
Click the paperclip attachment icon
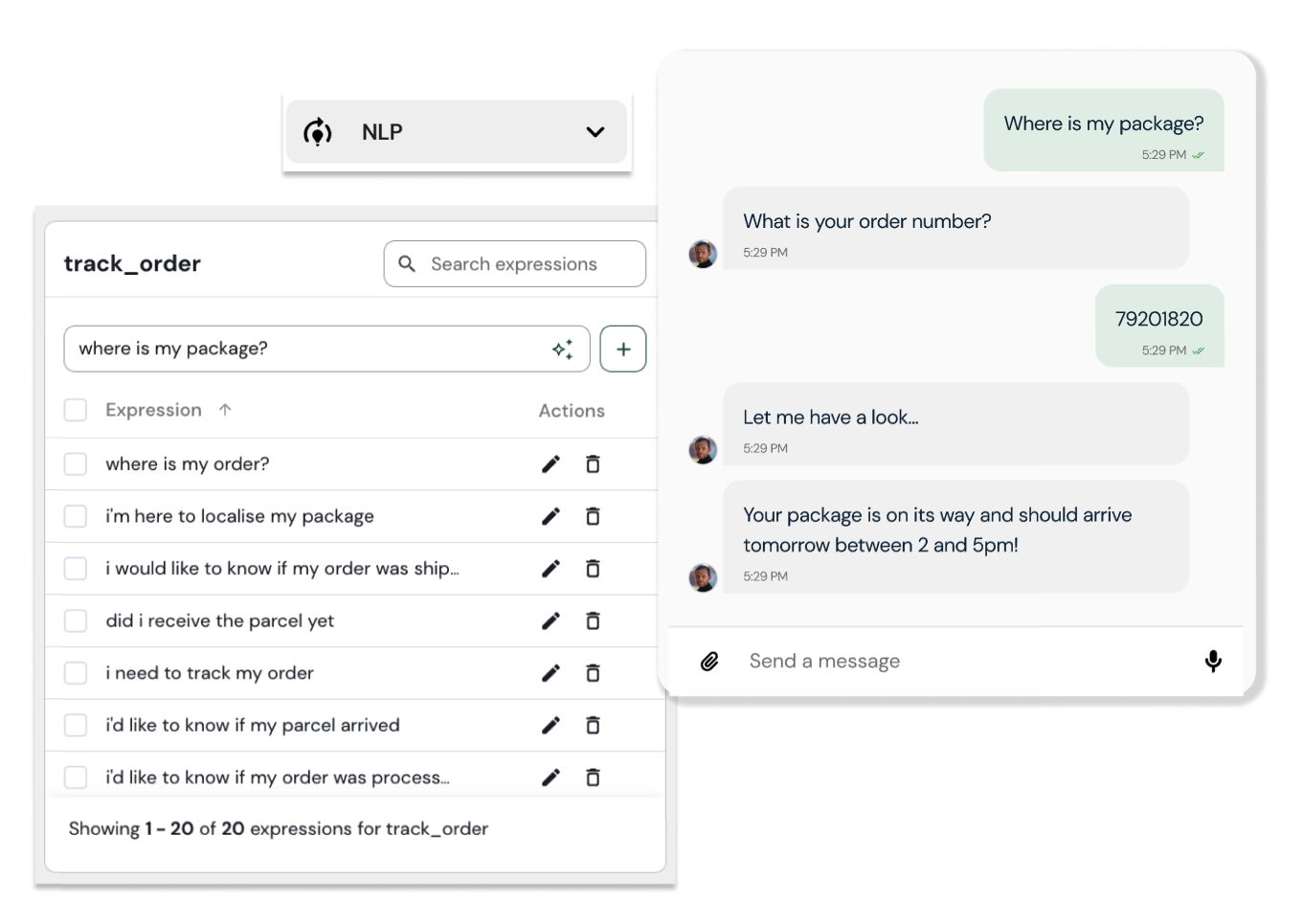pos(709,662)
